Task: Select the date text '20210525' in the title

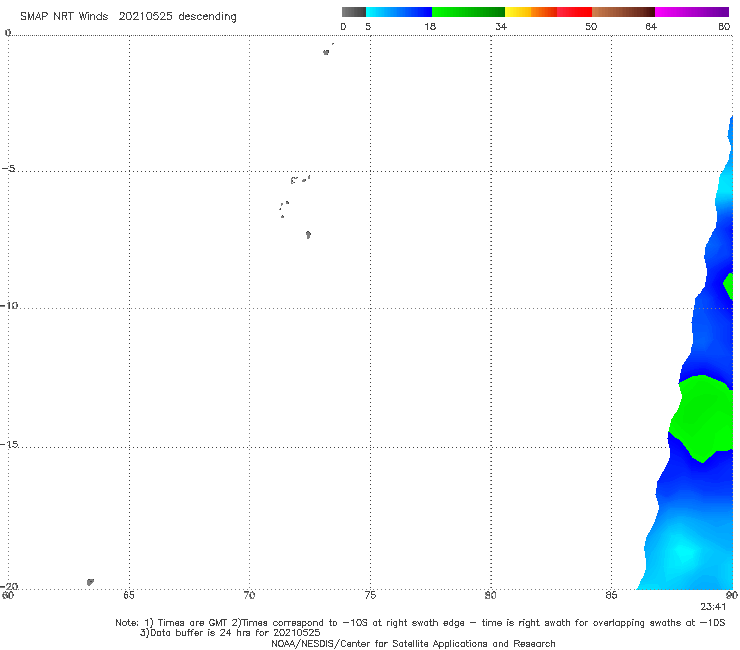Action: (x=145, y=16)
